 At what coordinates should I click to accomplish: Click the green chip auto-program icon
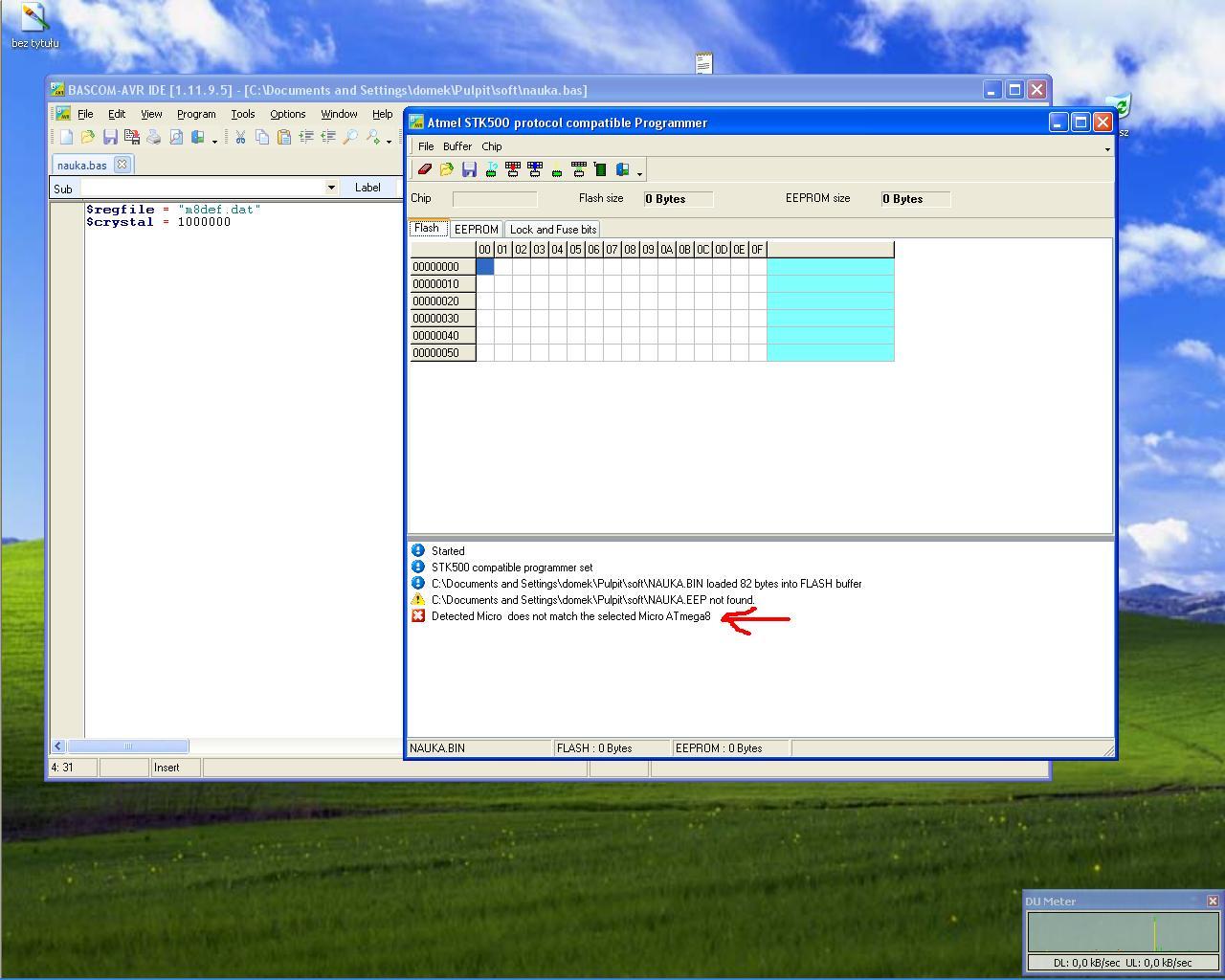click(x=600, y=169)
